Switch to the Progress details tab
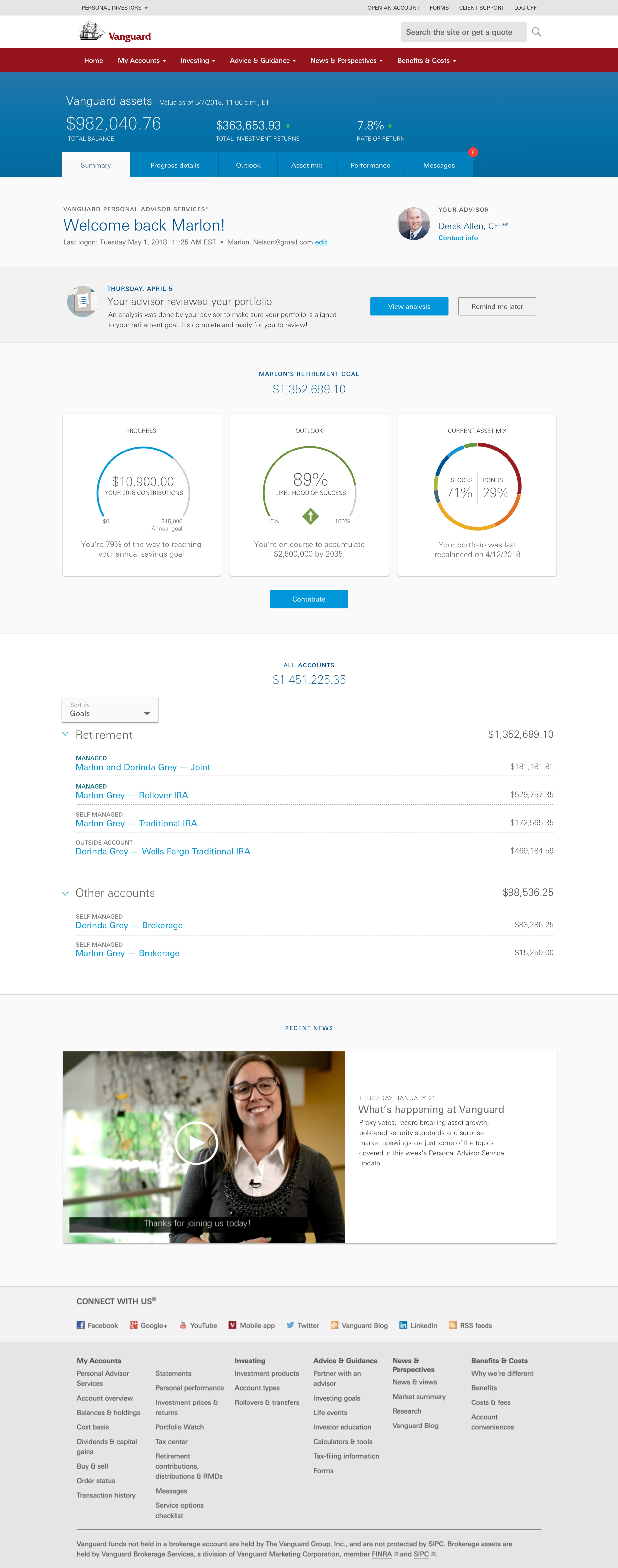The image size is (618, 1568). point(175,165)
